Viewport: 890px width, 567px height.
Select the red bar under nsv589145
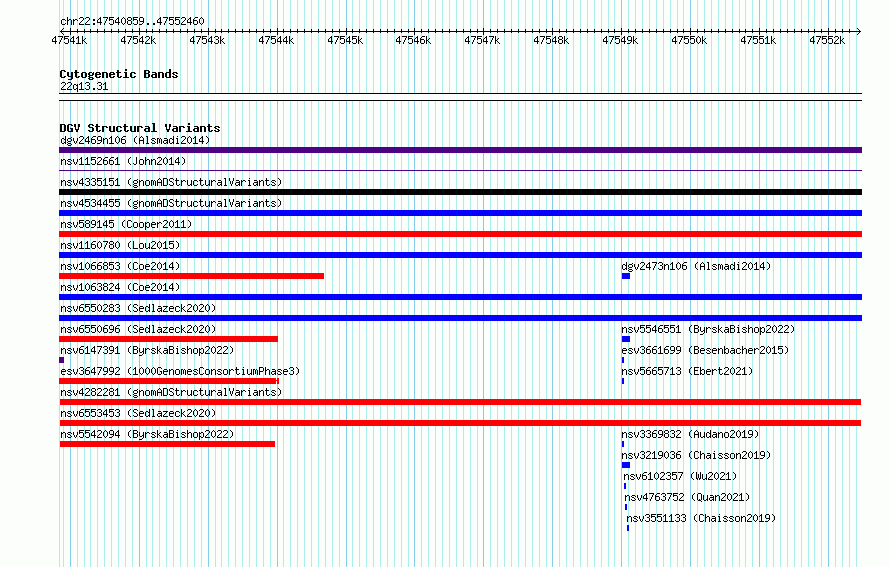[x=460, y=234]
